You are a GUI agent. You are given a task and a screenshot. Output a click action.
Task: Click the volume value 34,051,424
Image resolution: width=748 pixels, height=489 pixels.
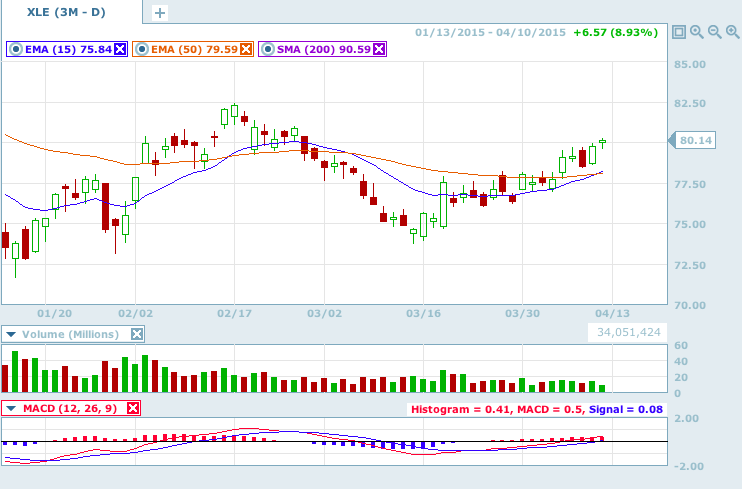pos(629,332)
